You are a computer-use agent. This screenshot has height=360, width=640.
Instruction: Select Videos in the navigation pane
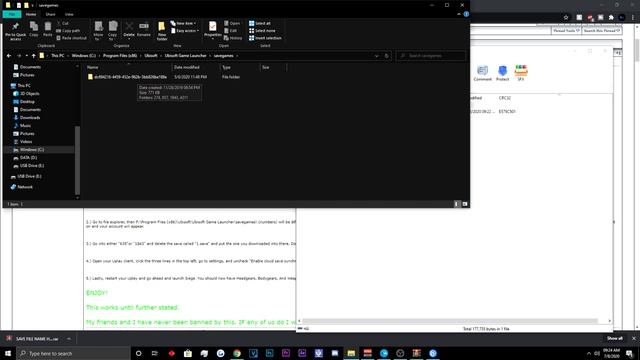tap(26, 142)
